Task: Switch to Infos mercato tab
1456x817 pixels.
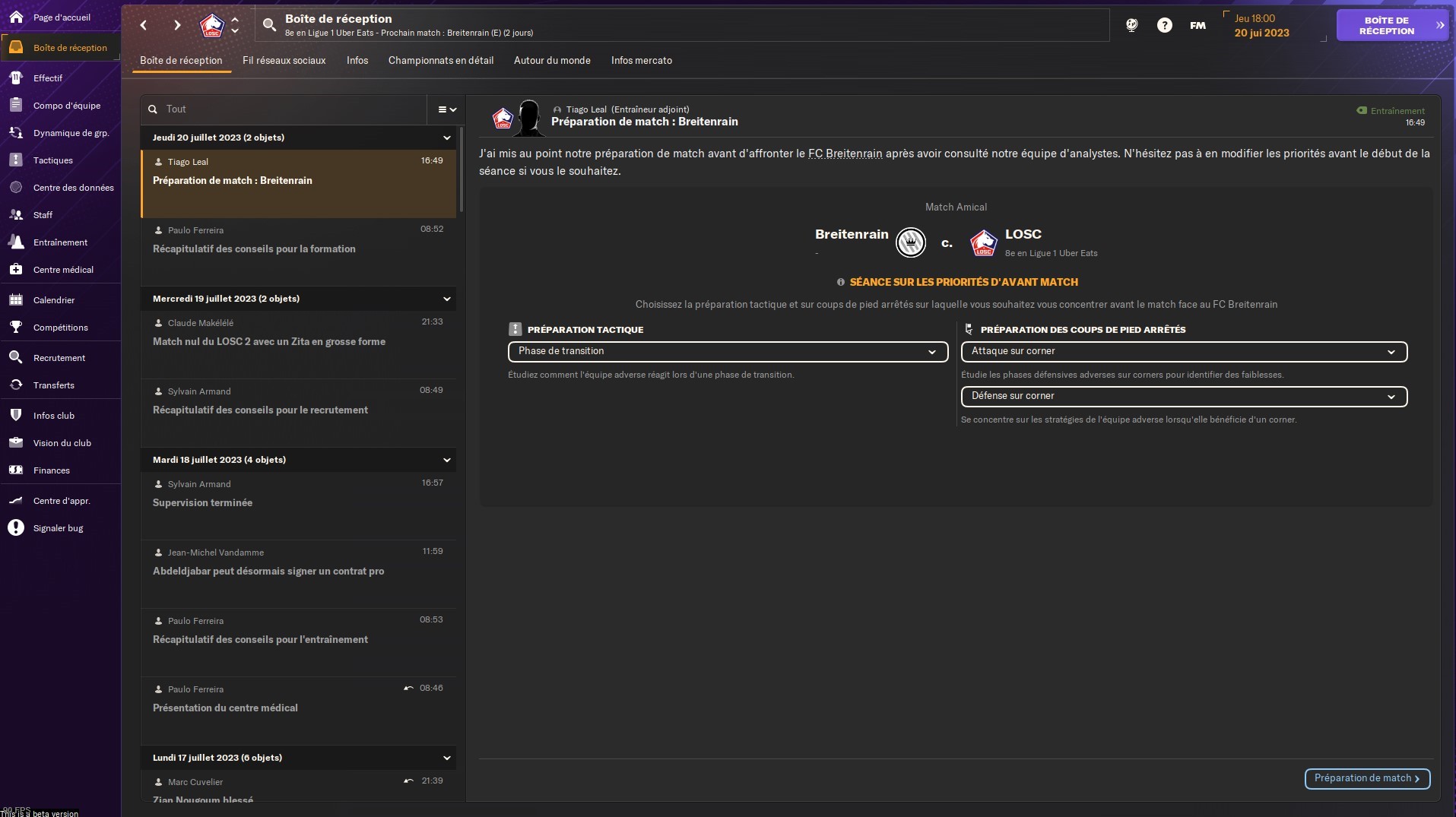Action: tap(642, 60)
